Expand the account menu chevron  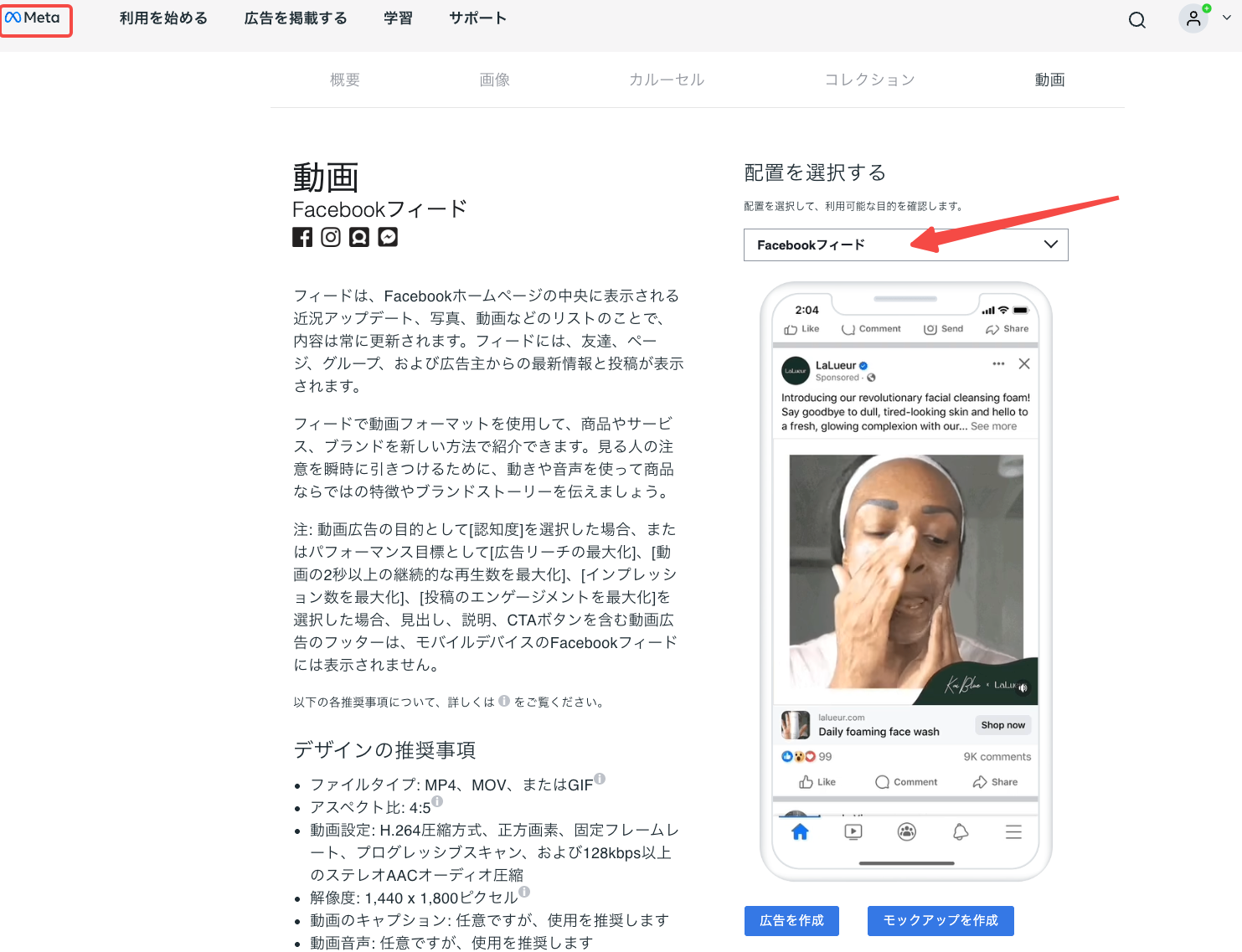pyautogui.click(x=1227, y=18)
